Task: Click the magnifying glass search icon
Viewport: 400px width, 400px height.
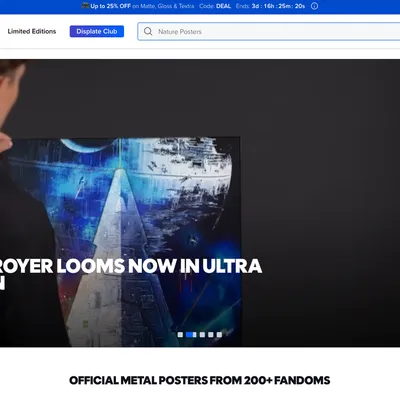Action: coord(148,31)
